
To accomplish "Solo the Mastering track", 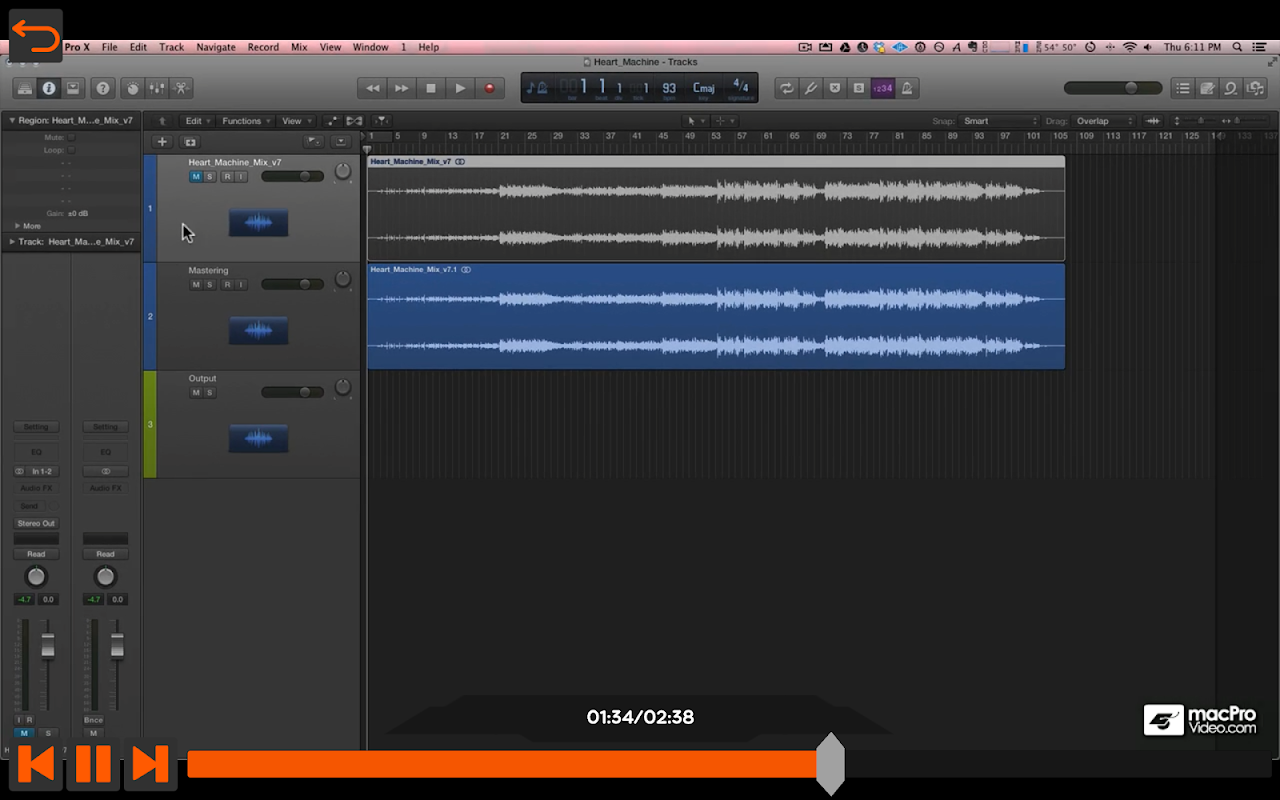I will click(x=210, y=285).
